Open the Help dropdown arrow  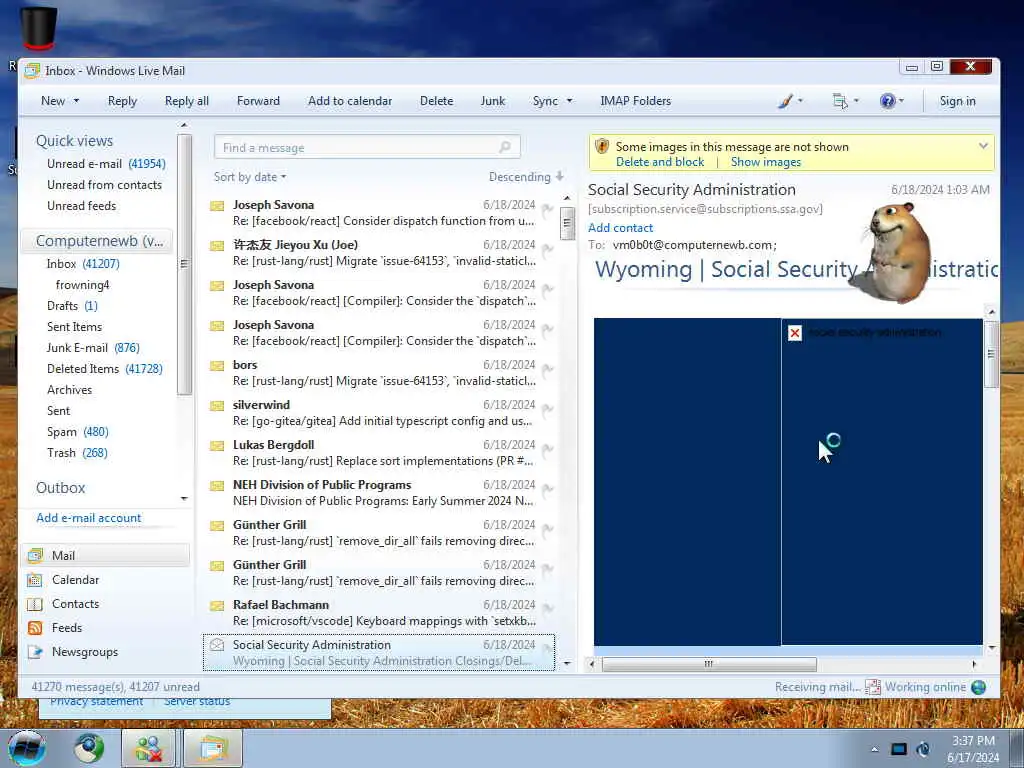coord(901,101)
